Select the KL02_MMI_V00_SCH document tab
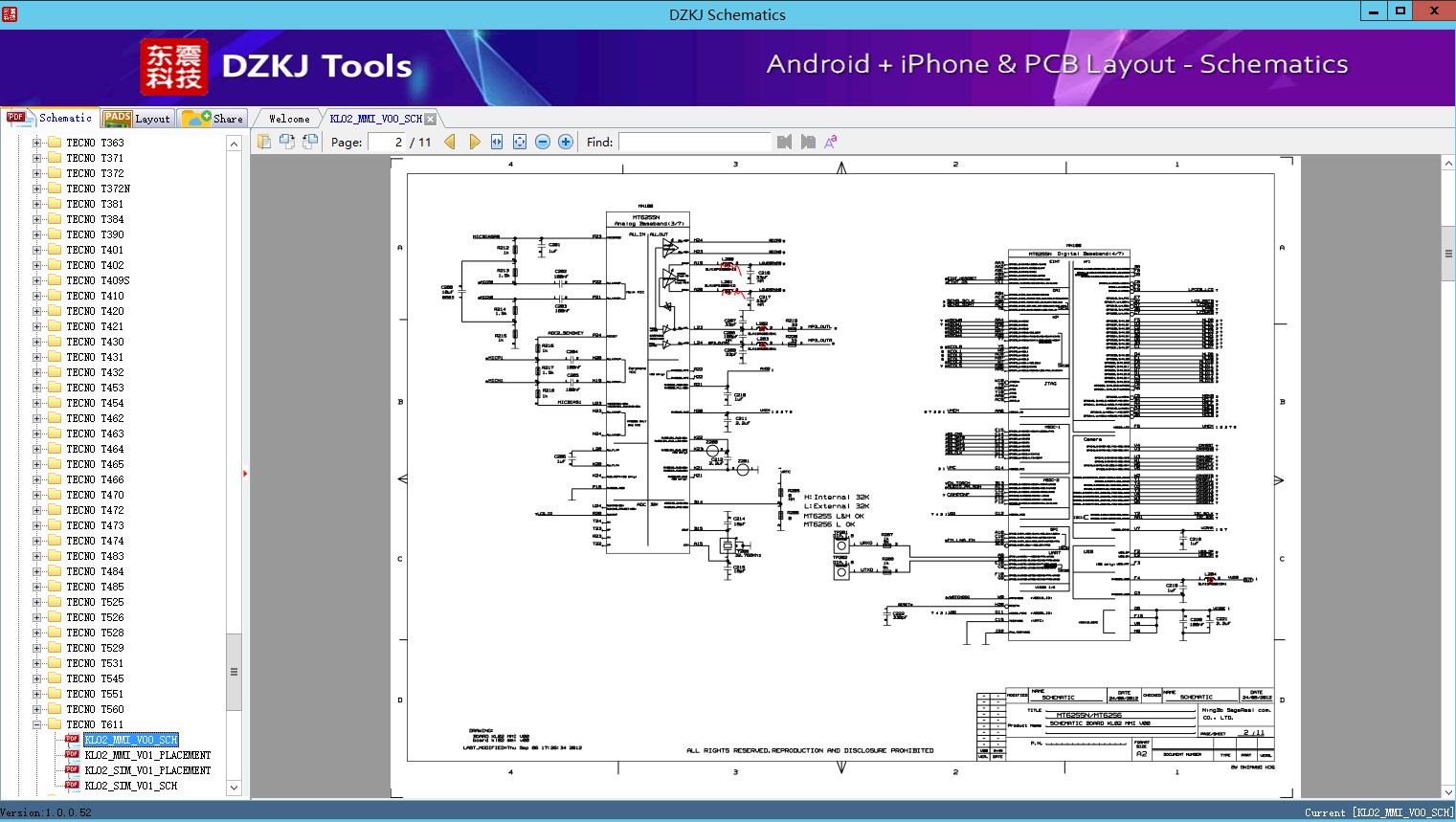The width and height of the screenshot is (1456, 822). pos(375,119)
